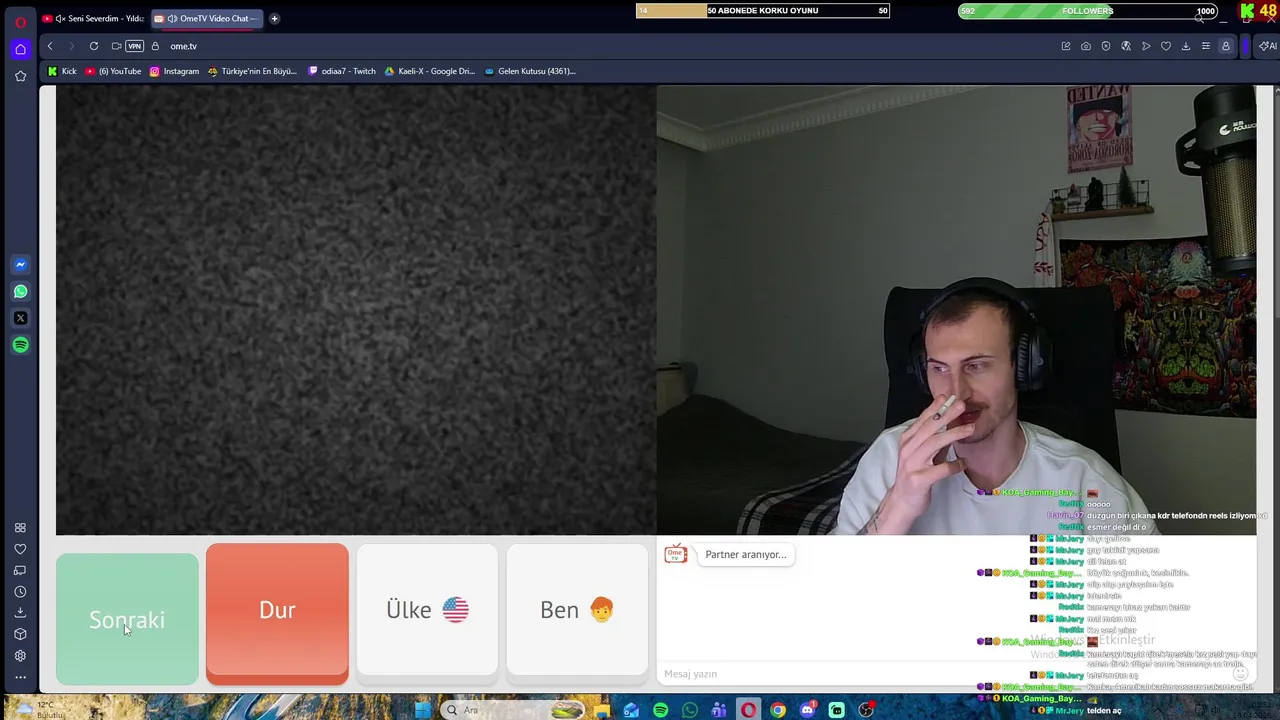Screen dimensions: 1280x720
Task: Open the bookmarks star in sidebar
Action: point(20,76)
